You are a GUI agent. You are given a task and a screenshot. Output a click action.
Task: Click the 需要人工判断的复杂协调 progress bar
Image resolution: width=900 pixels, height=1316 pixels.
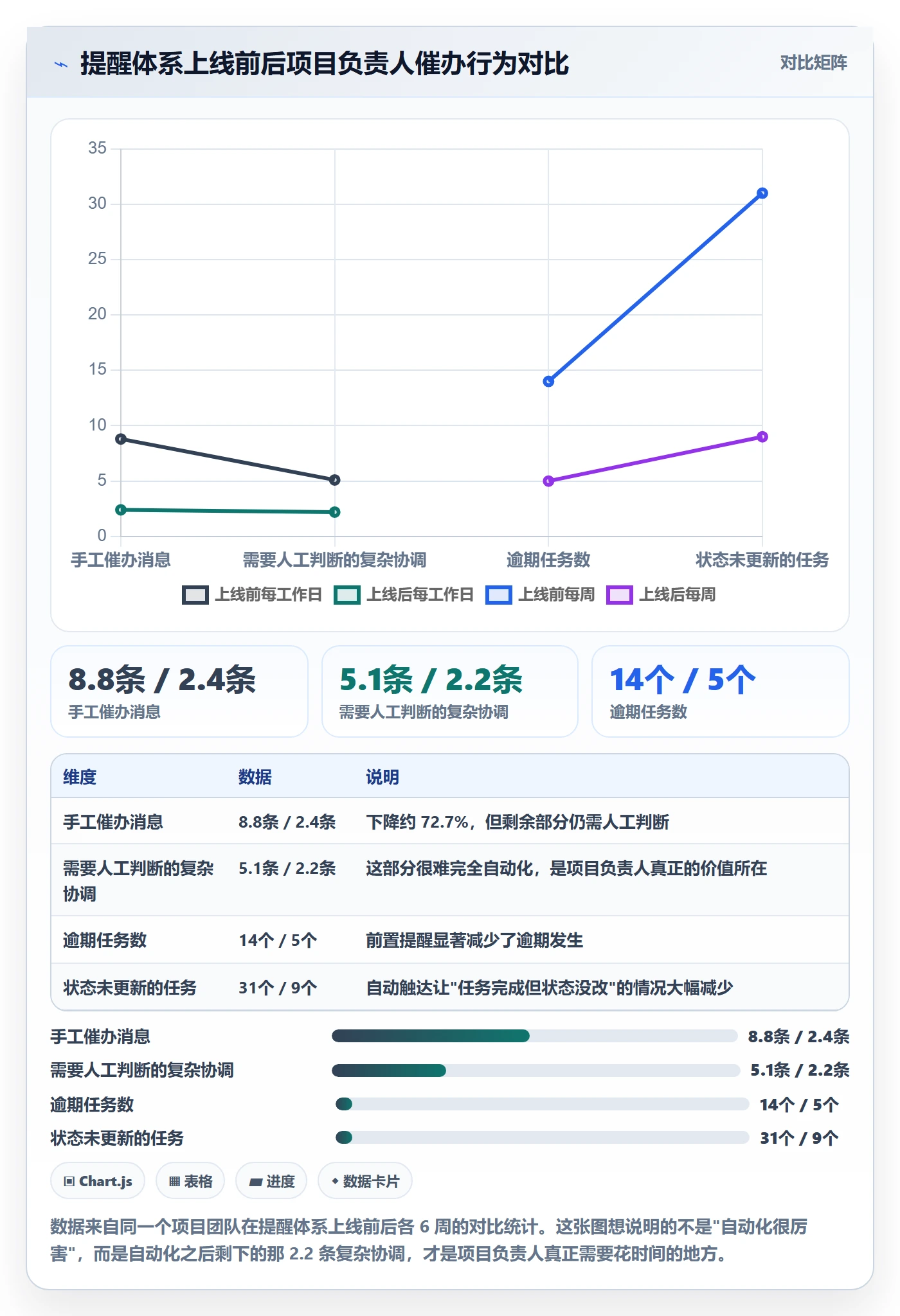pos(535,1071)
